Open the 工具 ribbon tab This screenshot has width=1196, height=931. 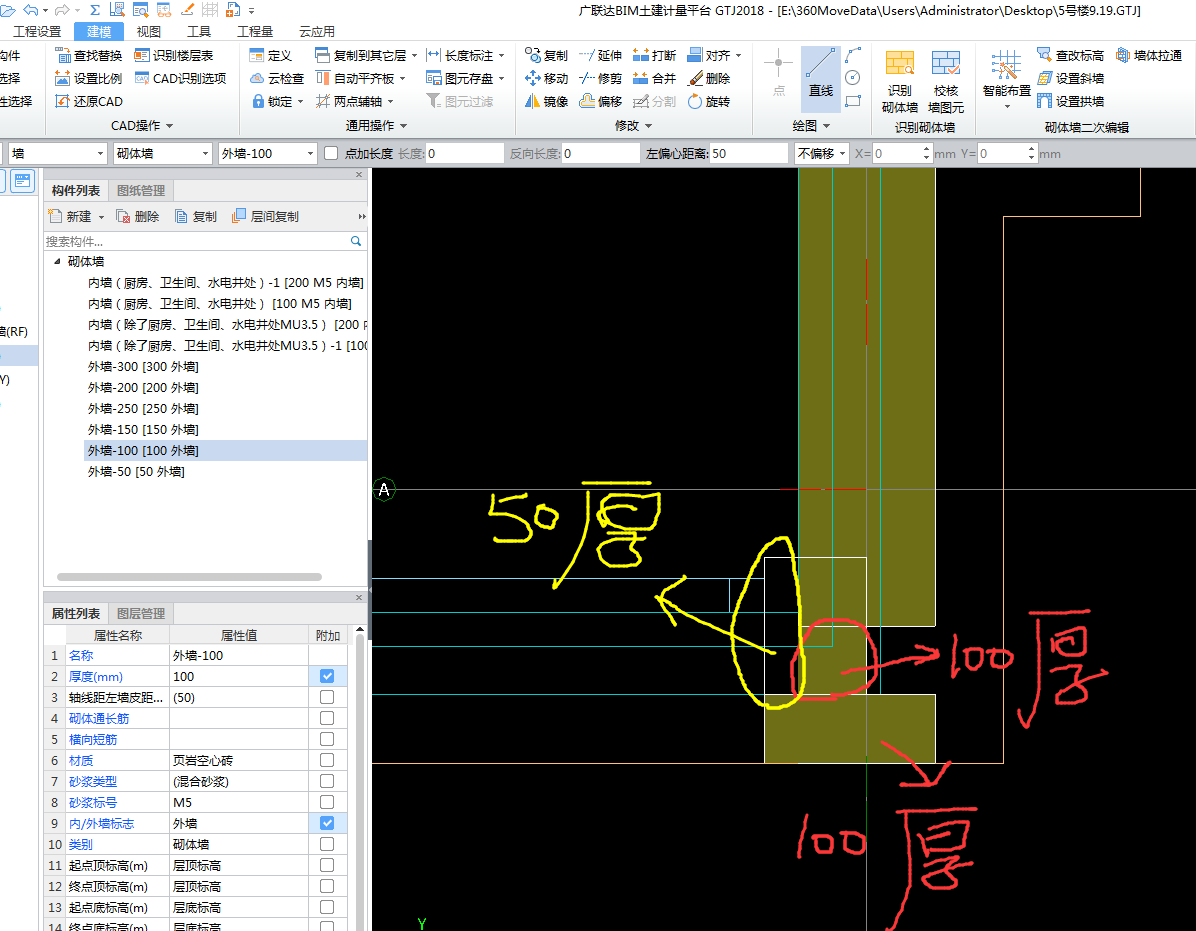[199, 31]
